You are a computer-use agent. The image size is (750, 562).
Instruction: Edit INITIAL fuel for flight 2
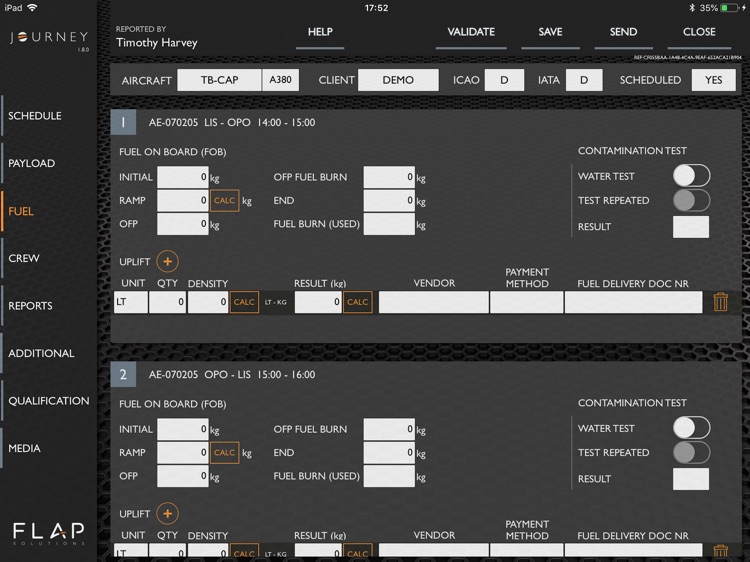click(x=183, y=430)
